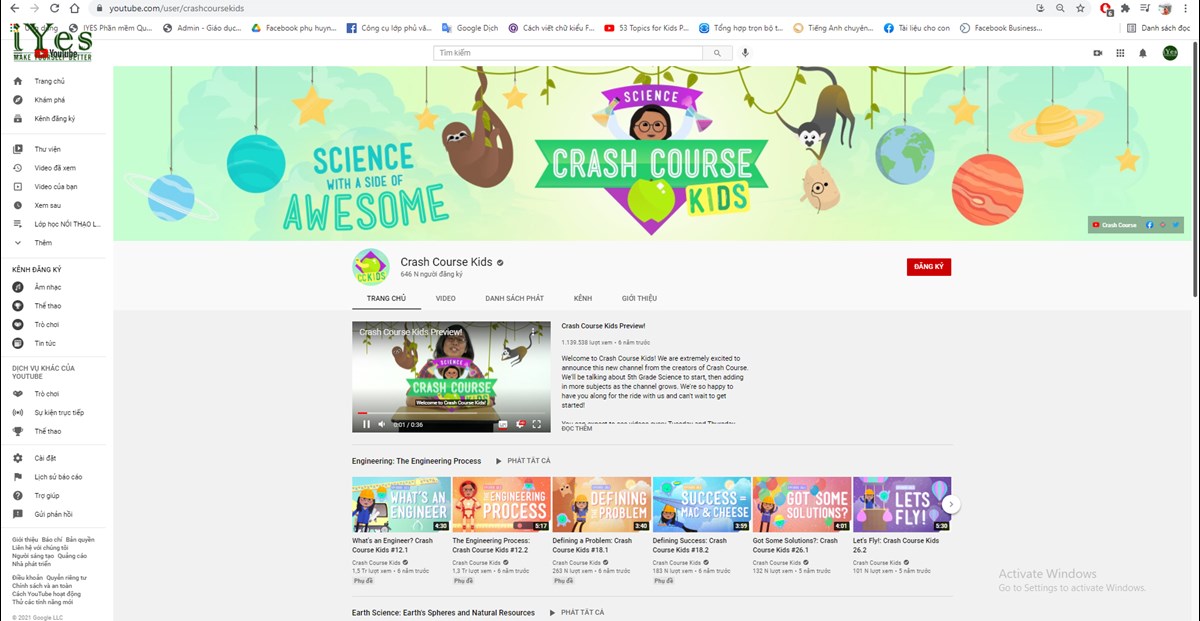This screenshot has height=621, width=1200.
Task: Open Video đã xem history icon
Action: (x=17, y=168)
